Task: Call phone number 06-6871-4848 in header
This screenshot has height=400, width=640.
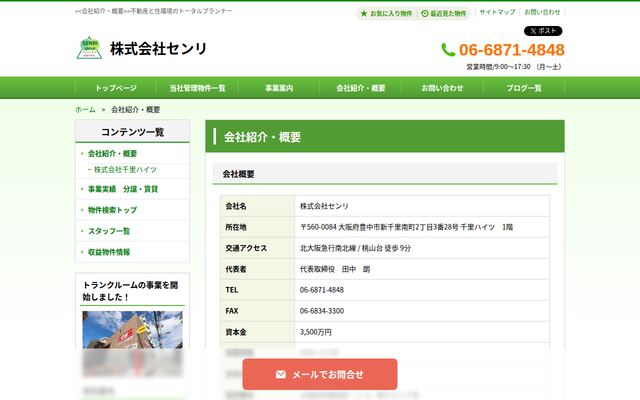Action: pyautogui.click(x=512, y=50)
